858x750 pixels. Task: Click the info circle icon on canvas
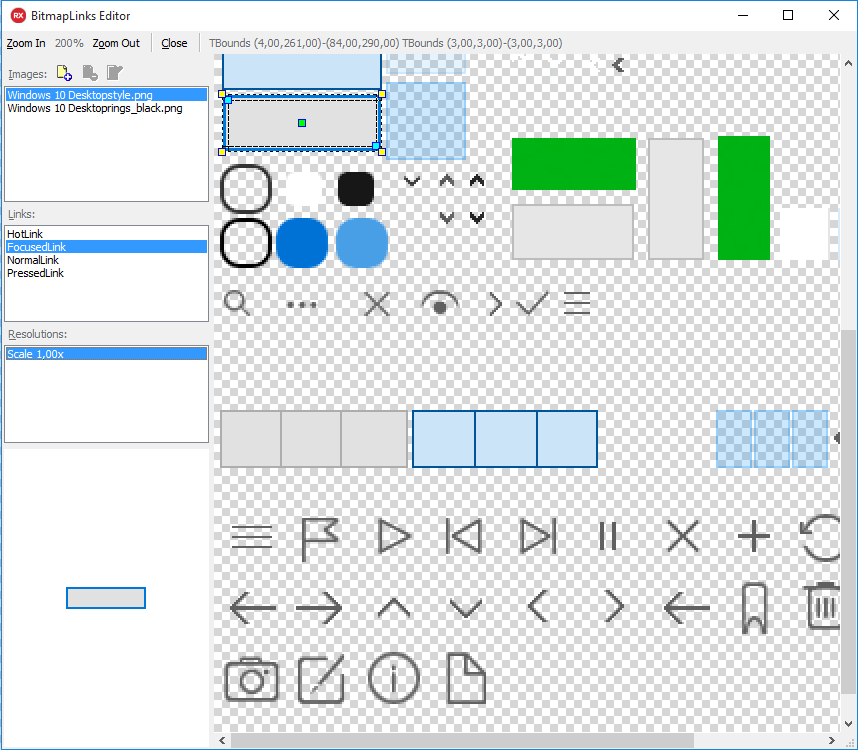[394, 678]
